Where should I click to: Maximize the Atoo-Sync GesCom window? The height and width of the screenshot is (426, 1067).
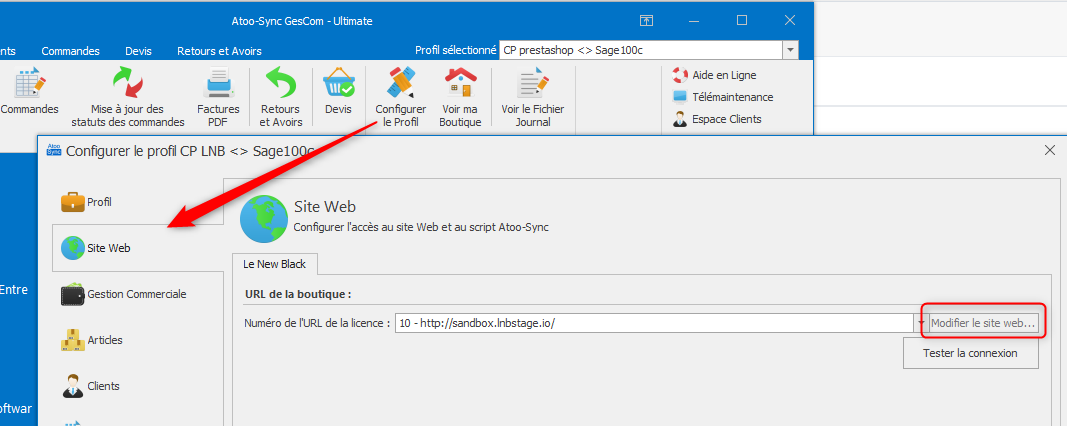pyautogui.click(x=742, y=20)
